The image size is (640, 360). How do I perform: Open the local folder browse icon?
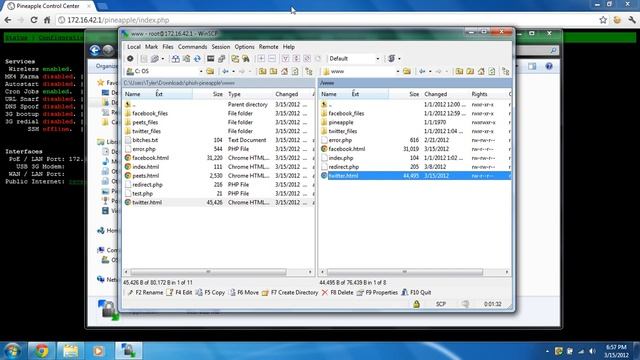[210, 71]
